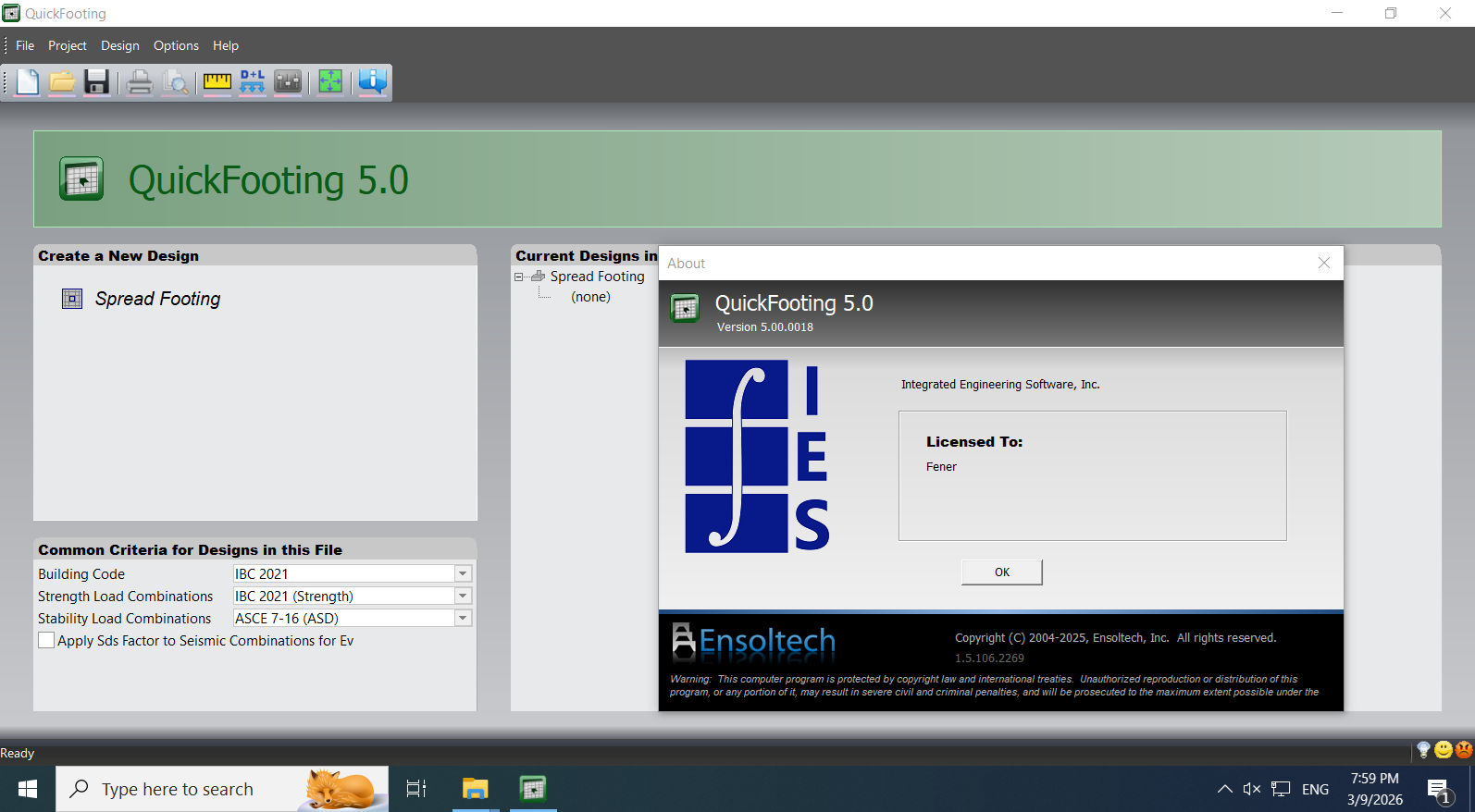
Task: Click the green zoom extents arrows icon
Action: pos(330,82)
